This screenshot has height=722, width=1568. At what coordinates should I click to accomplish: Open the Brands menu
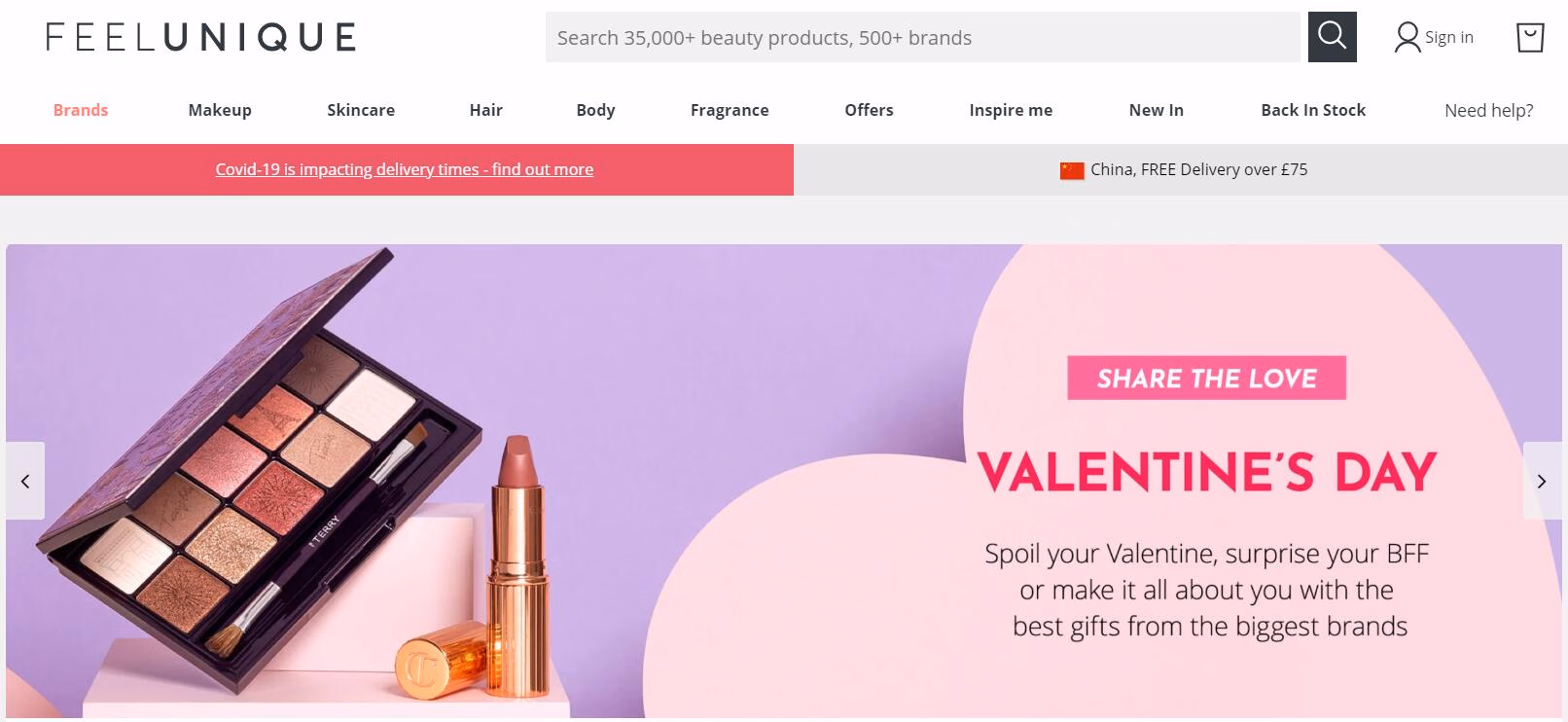[81, 110]
